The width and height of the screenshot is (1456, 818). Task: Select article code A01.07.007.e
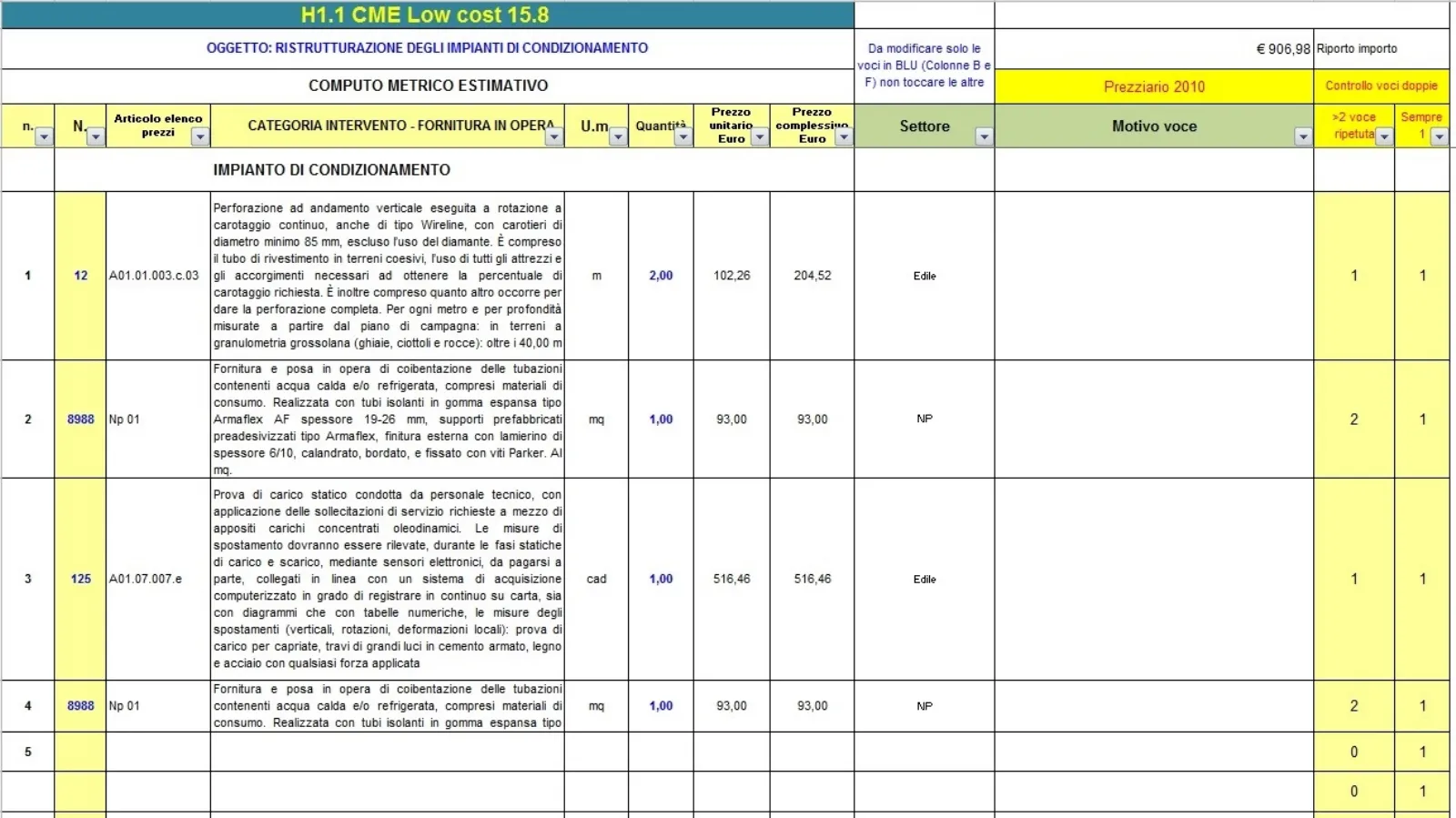158,579
